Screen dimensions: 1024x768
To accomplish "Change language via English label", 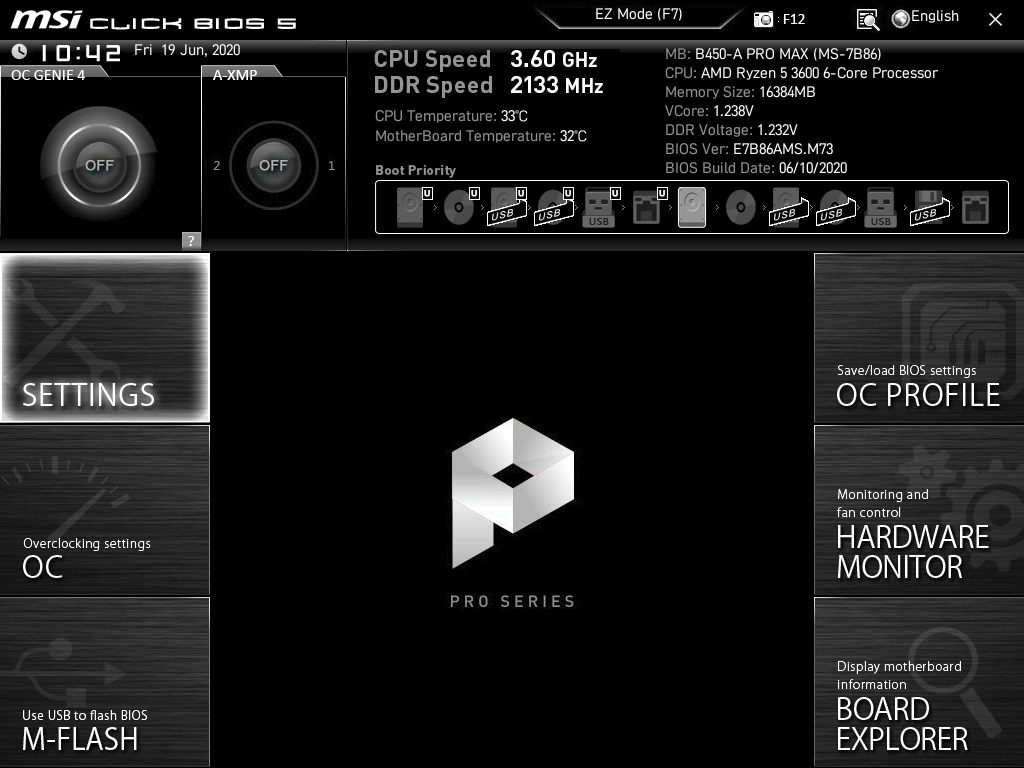I will (935, 16).
